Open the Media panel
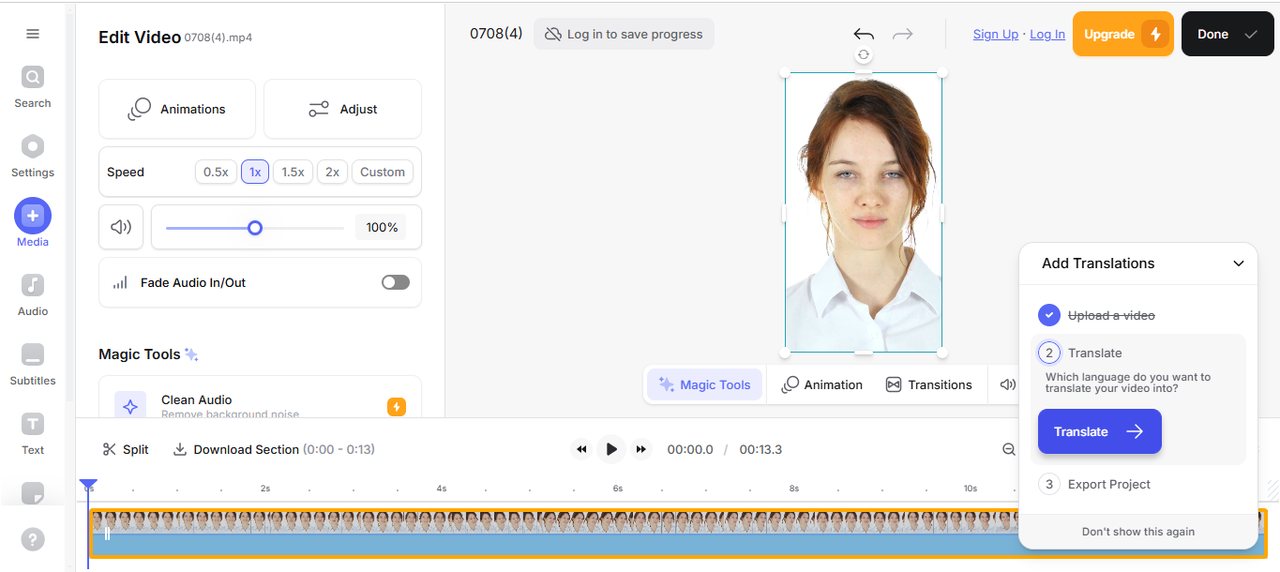 tap(33, 223)
